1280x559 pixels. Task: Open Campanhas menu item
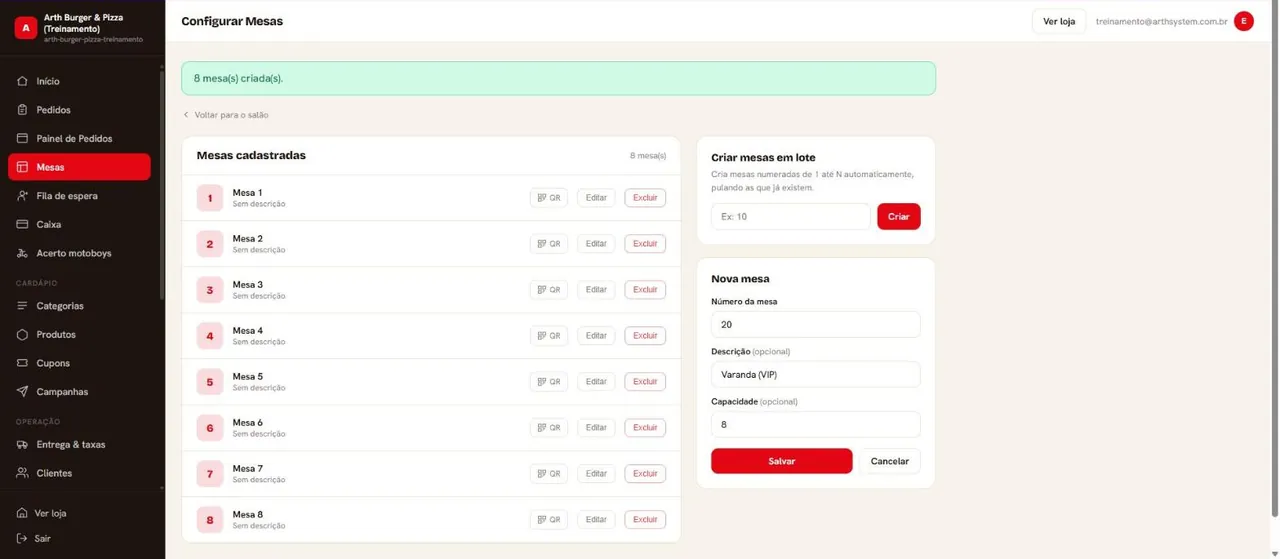[x=79, y=392]
